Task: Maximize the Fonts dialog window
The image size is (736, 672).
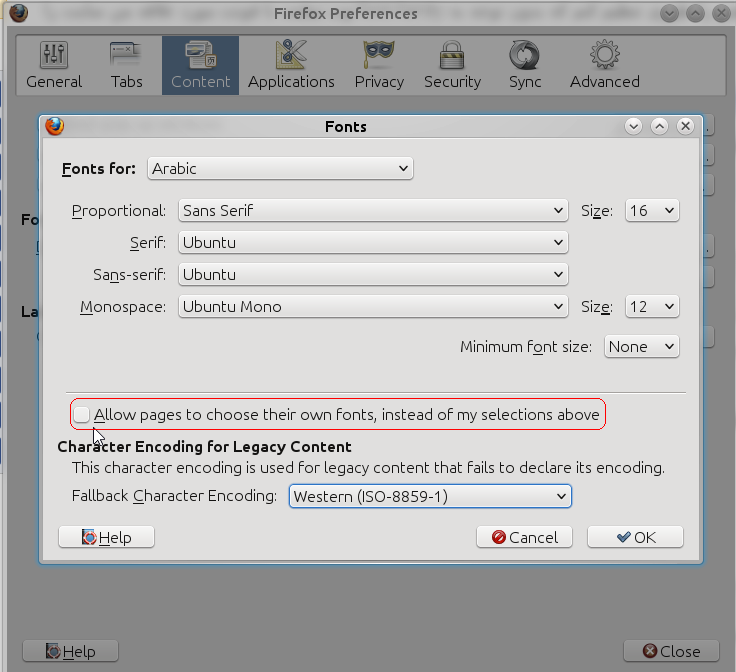Action: 659,126
